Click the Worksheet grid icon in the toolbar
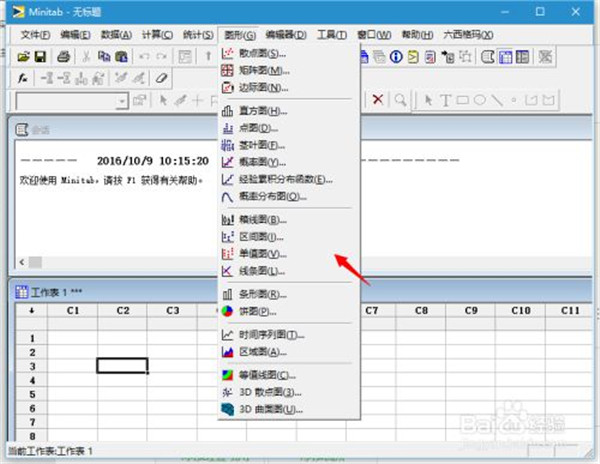 point(505,57)
